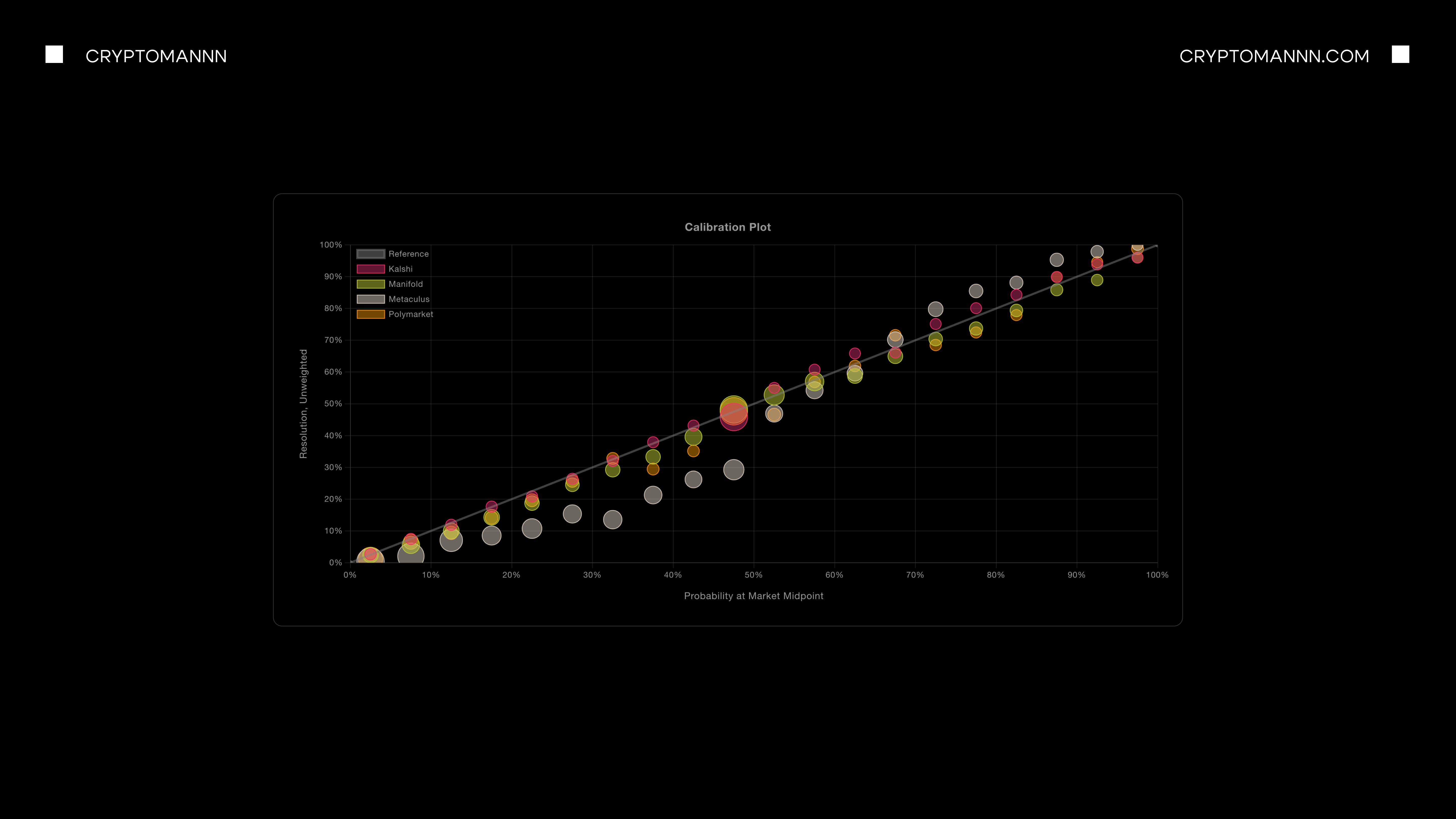Click the white square beside CRYPTOMANNN.COM
Image resolution: width=1456 pixels, height=819 pixels.
(1400, 54)
